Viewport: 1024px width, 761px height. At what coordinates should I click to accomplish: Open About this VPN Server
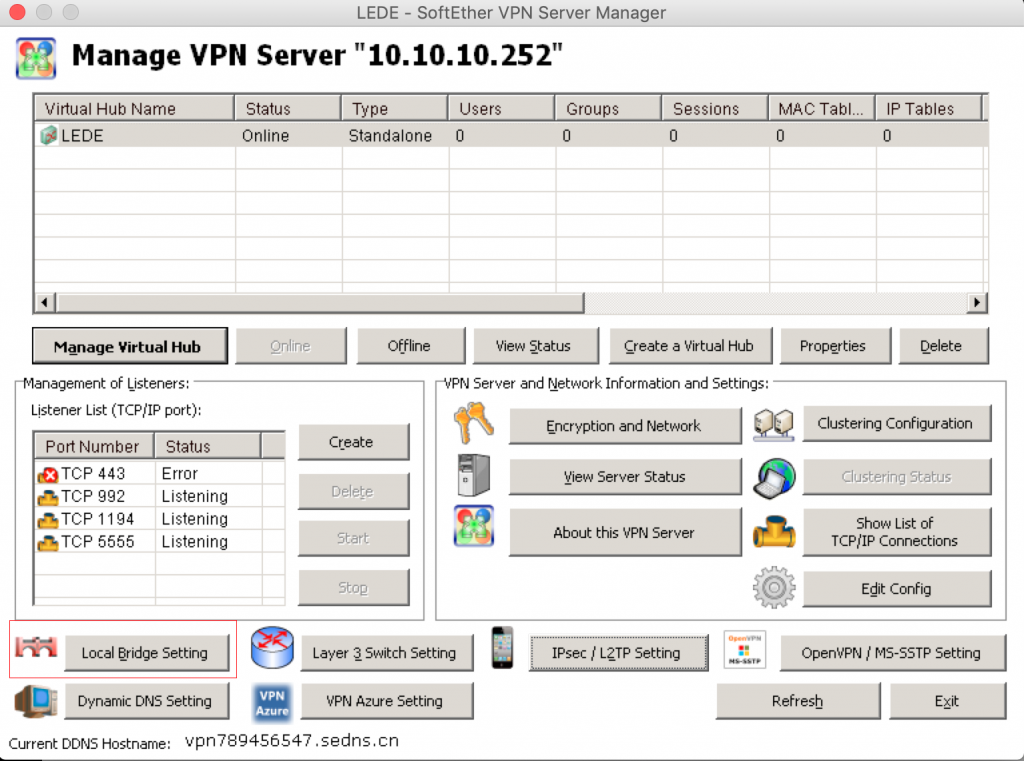click(625, 532)
